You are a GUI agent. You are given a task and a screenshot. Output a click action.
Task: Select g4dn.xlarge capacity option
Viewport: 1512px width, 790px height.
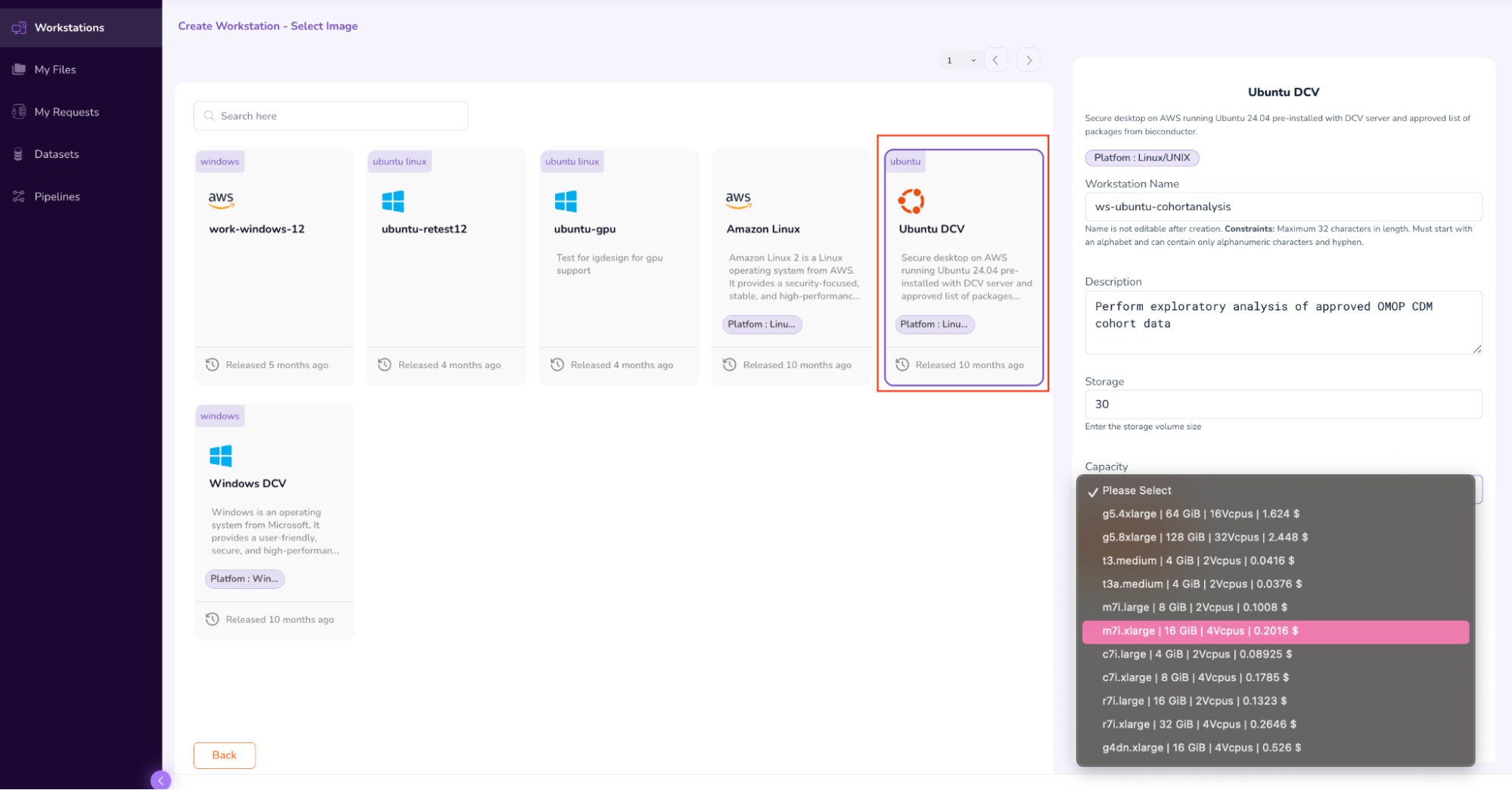click(x=1201, y=748)
